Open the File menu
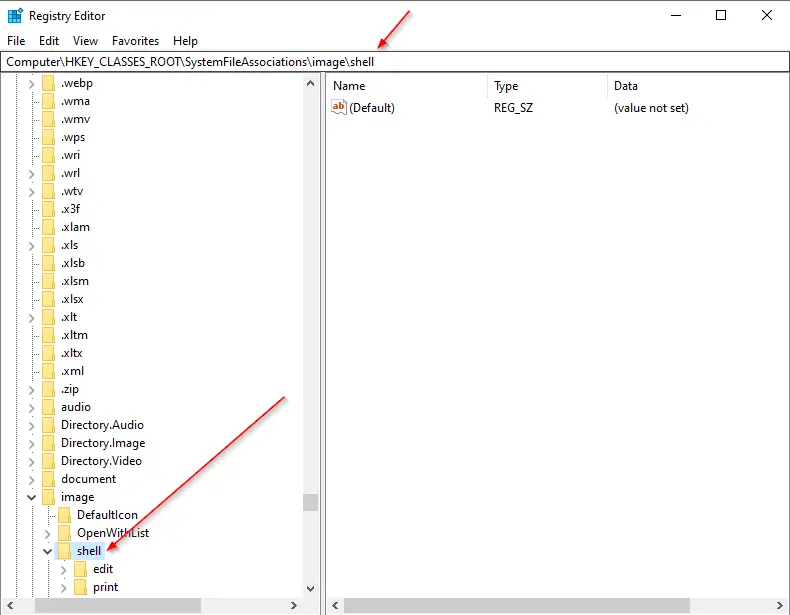This screenshot has width=790, height=615. [x=16, y=41]
